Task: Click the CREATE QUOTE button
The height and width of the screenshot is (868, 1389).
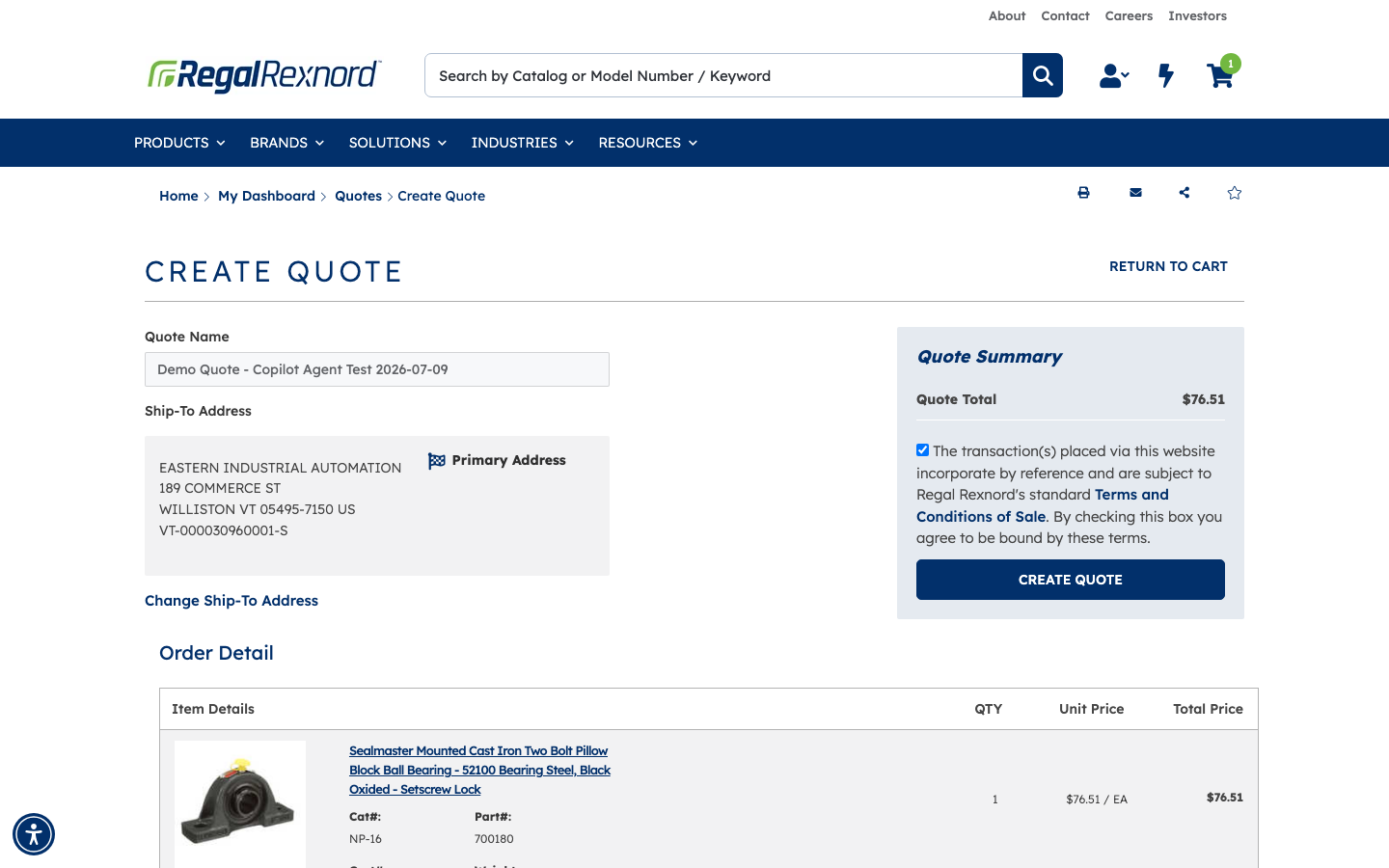Action: point(1071,580)
